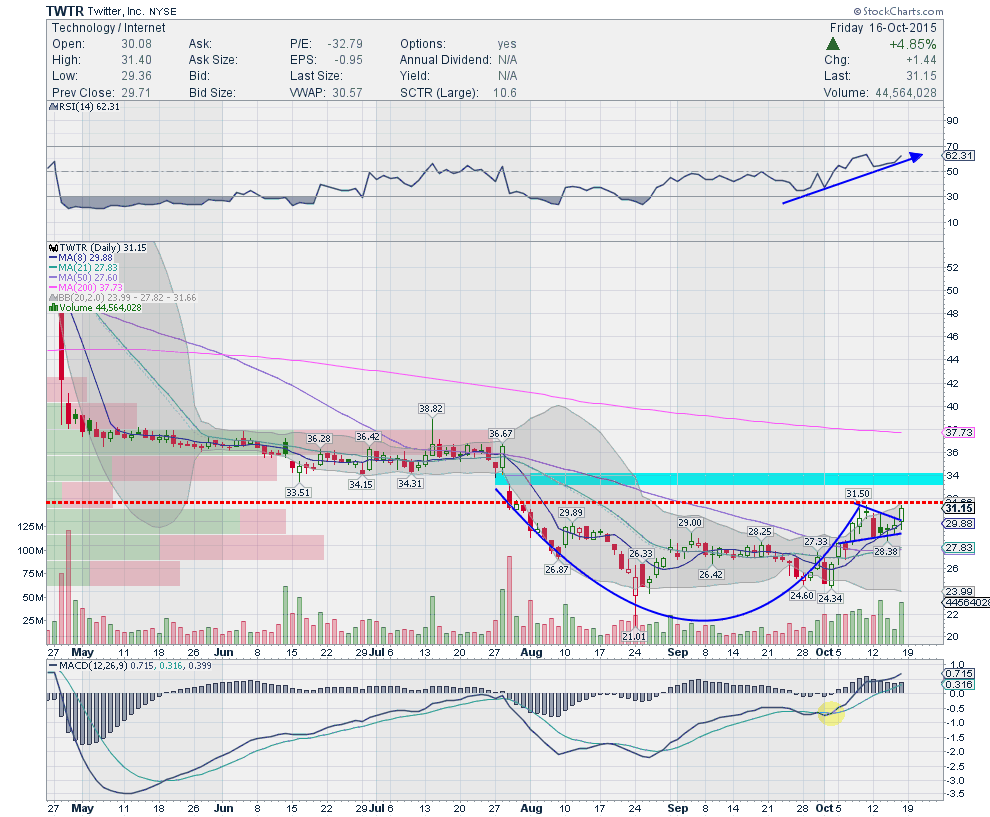The height and width of the screenshot is (817, 990).
Task: Click the 33.51 low price label
Action: pyautogui.click(x=298, y=492)
